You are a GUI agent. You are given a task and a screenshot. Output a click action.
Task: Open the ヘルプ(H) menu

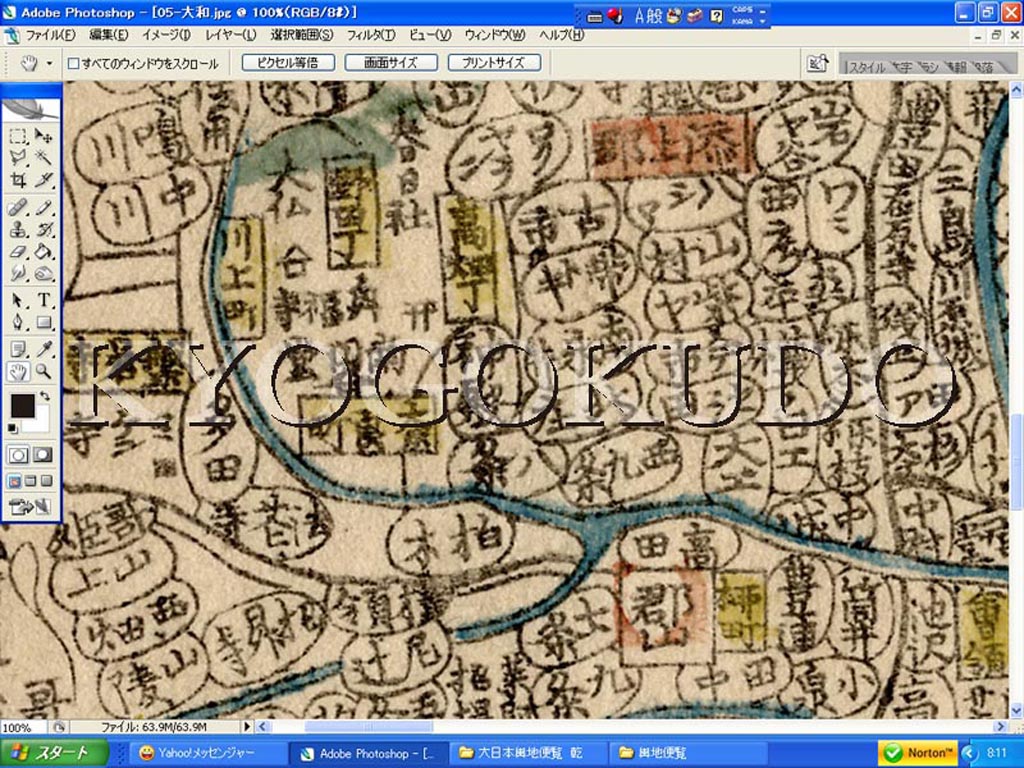point(562,35)
